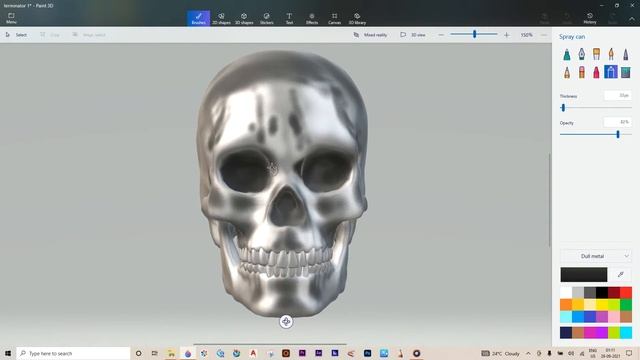Open the 3D library tab
This screenshot has height=360, width=640.
[357, 18]
